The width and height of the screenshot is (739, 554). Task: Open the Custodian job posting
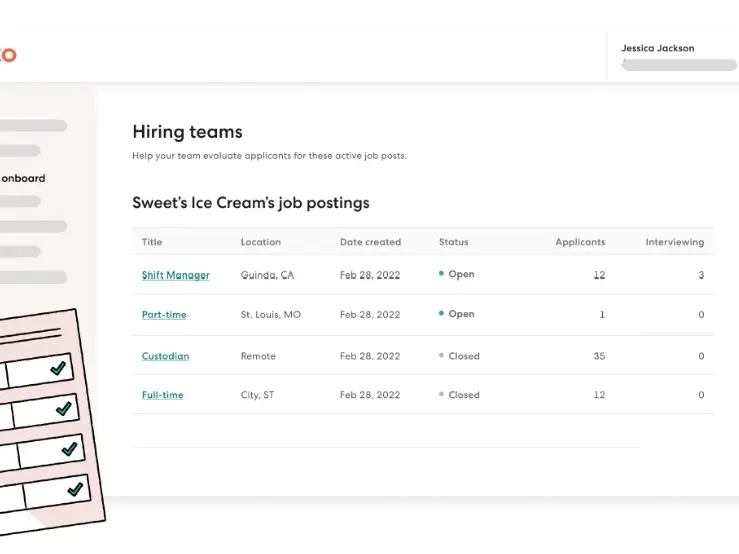point(165,356)
